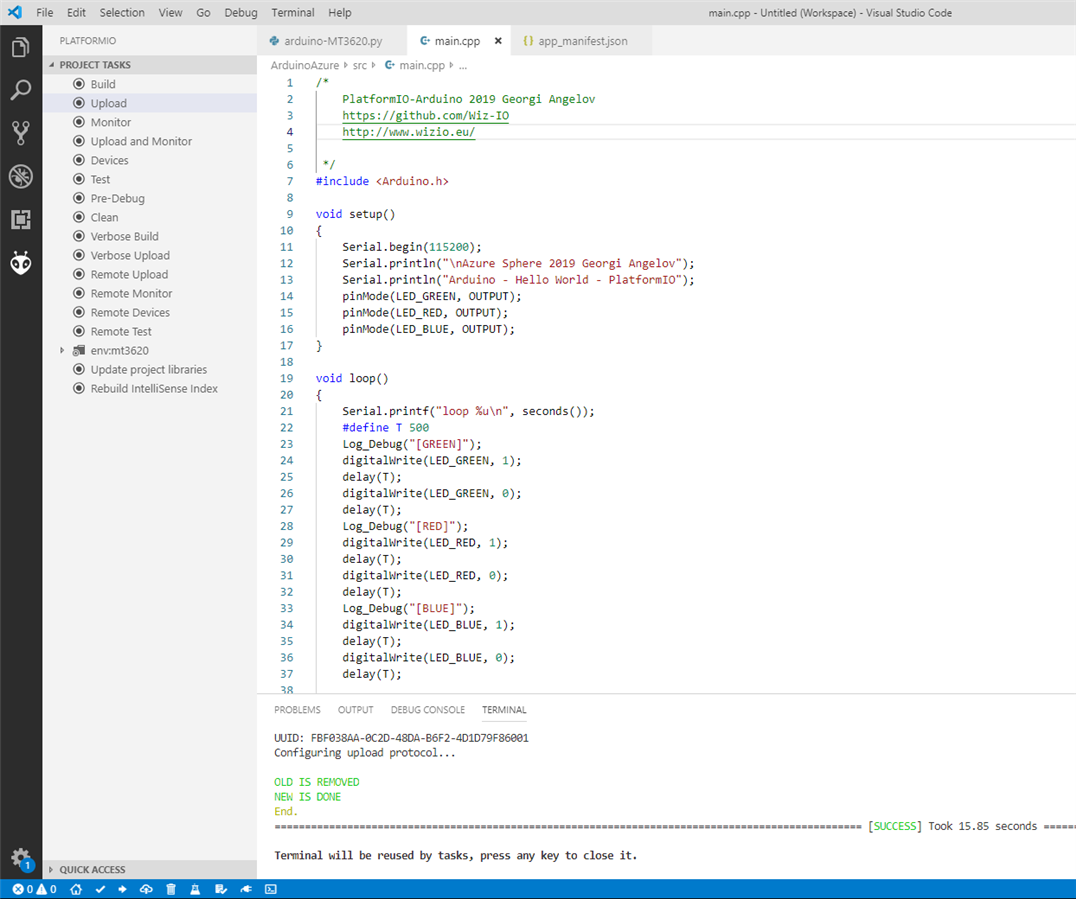Screen dimensions: 1076x899
Task: Open the Serial Monitor plug icon
Action: 246,889
